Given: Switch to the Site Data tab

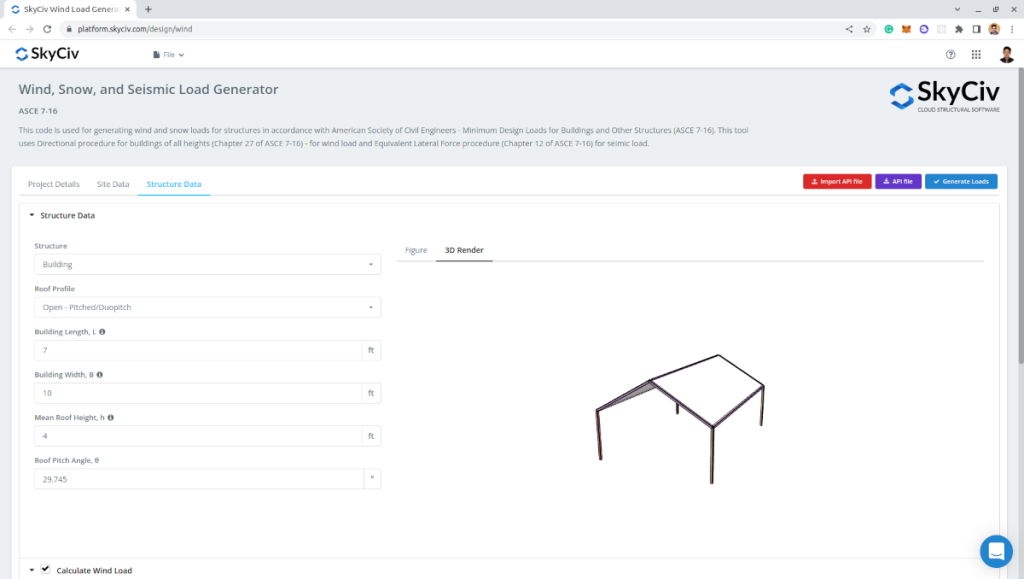Looking at the screenshot, I should tap(112, 184).
